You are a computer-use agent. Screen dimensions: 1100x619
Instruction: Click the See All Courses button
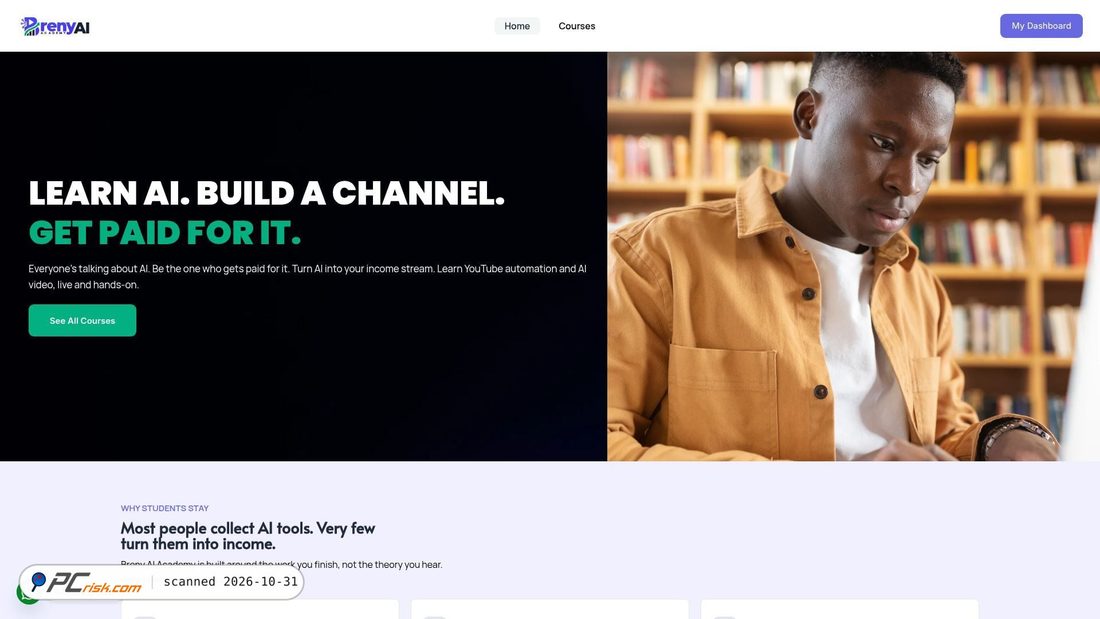82,320
